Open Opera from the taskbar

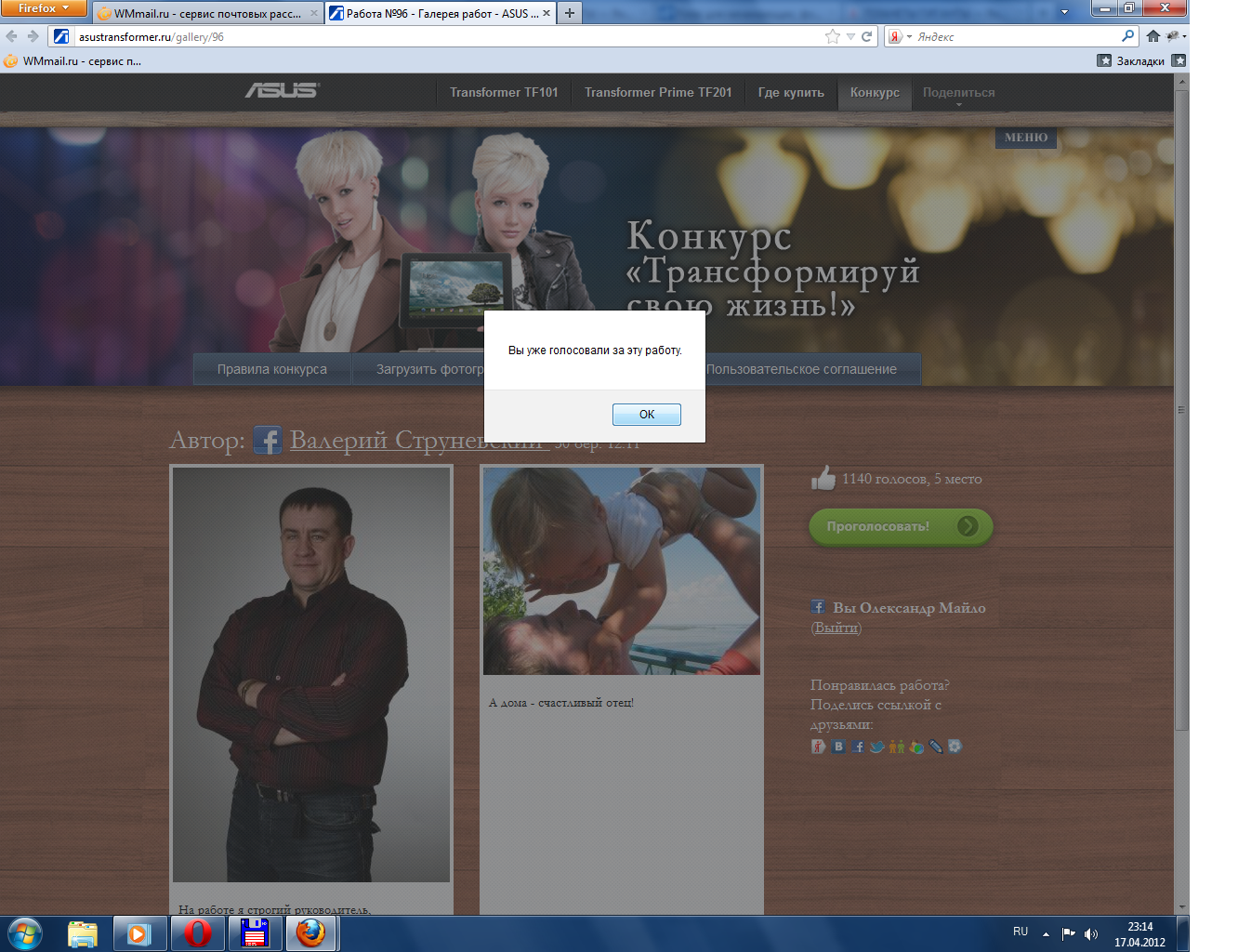[197, 933]
